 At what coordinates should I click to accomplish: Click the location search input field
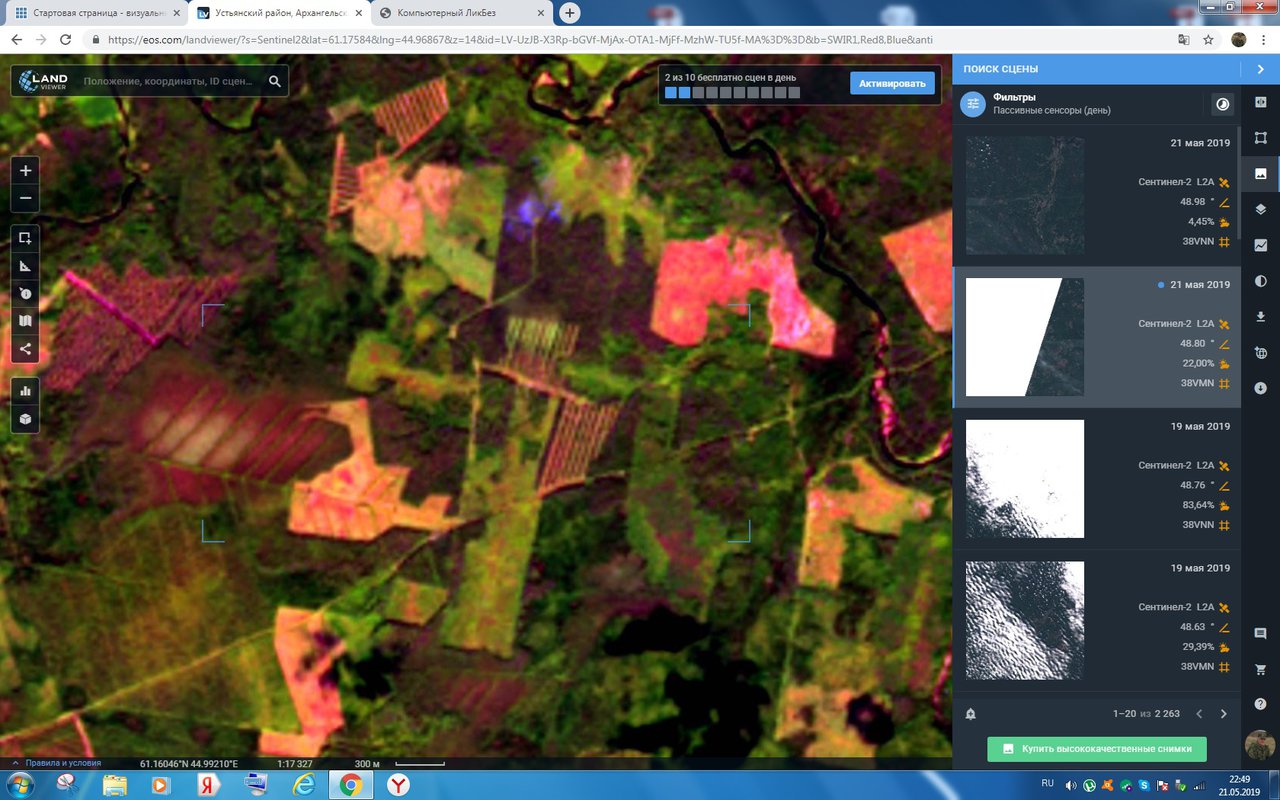[x=170, y=81]
